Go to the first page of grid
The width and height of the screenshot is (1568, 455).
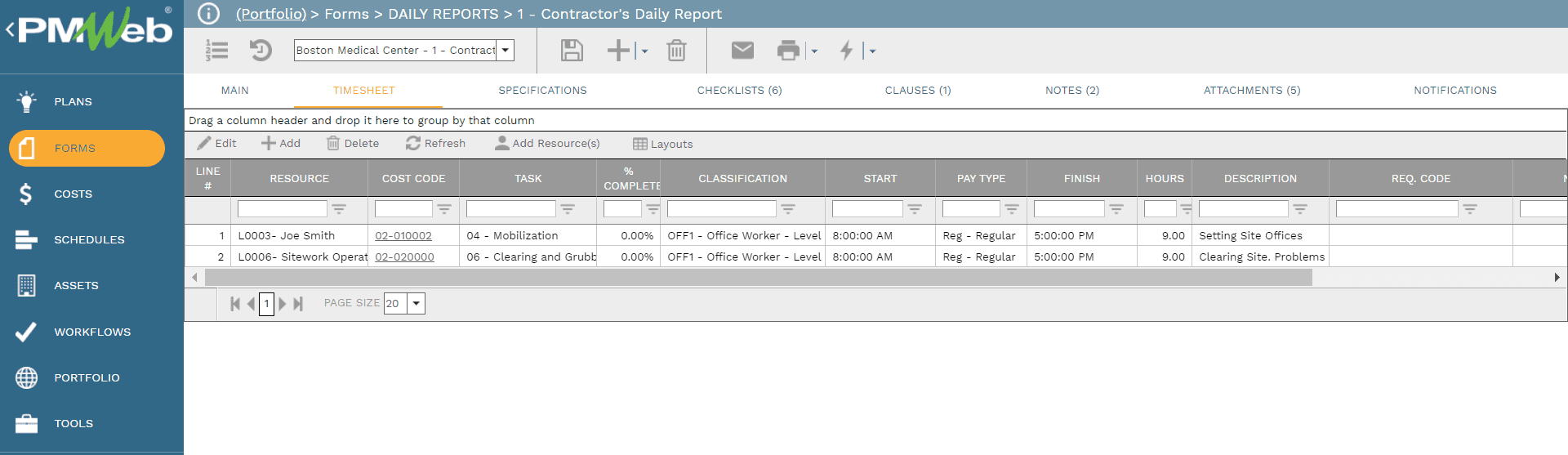tap(235, 304)
